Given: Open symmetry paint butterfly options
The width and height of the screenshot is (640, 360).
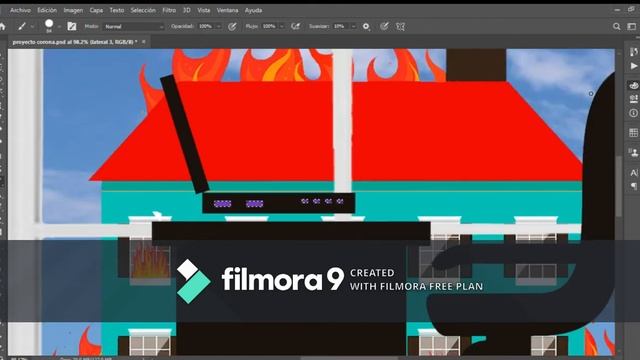Looking at the screenshot, I should pos(400,27).
